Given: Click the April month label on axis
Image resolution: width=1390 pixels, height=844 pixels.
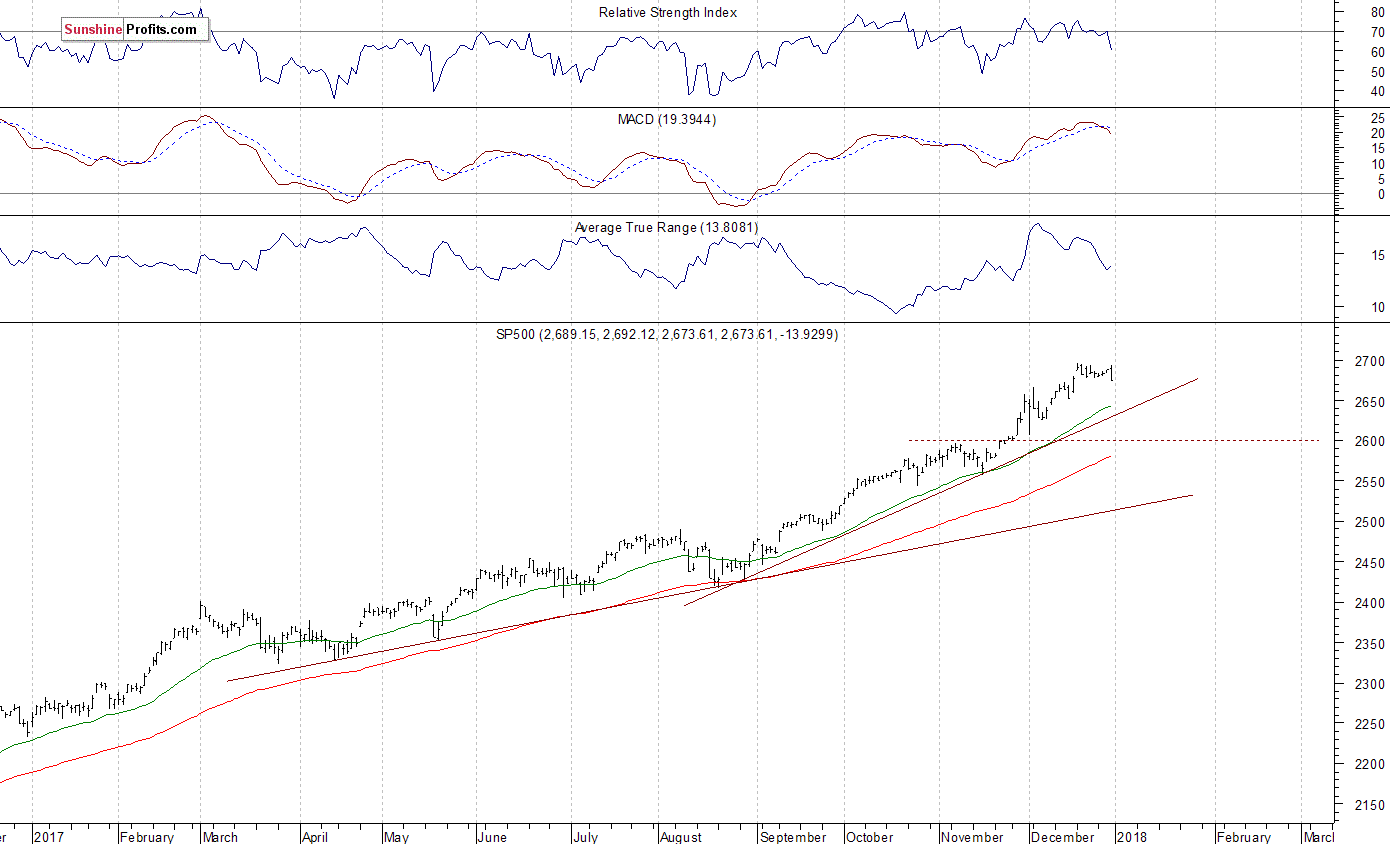Looking at the screenshot, I should (x=315, y=837).
